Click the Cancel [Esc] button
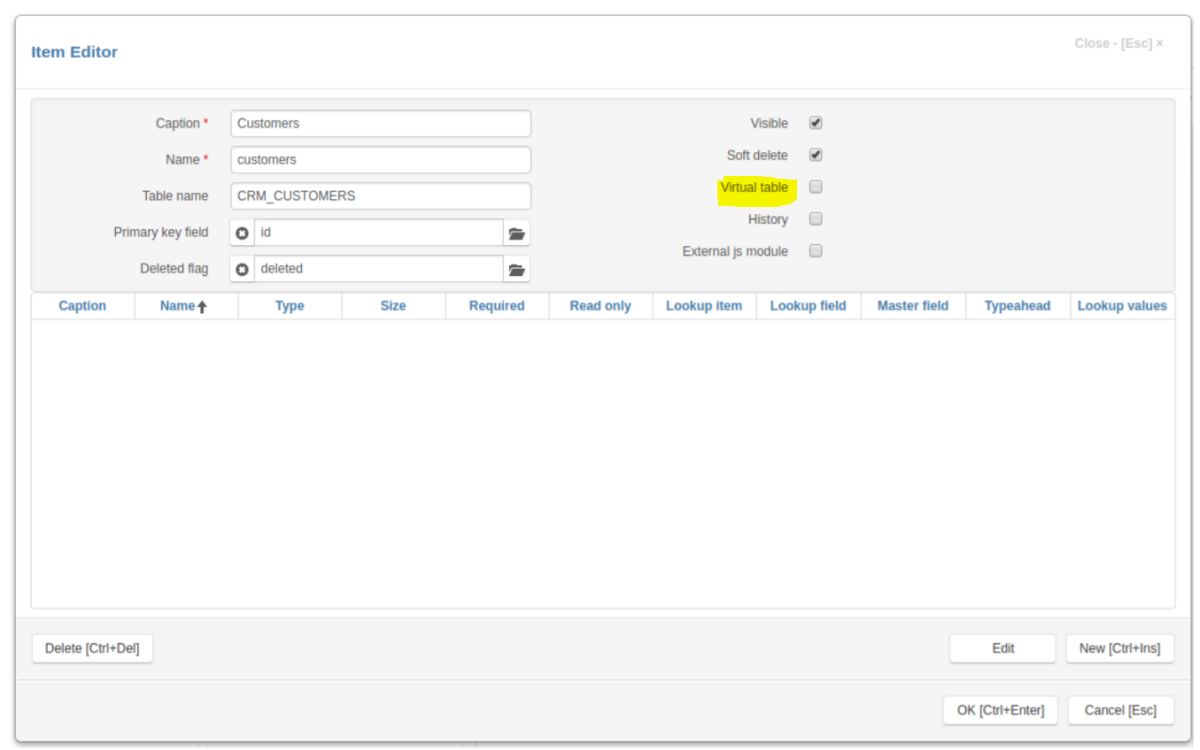This screenshot has width=1200, height=750. pyautogui.click(x=1120, y=711)
